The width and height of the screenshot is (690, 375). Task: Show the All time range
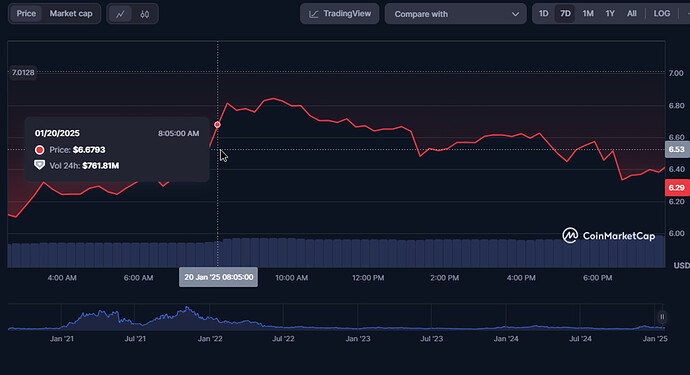pos(631,14)
